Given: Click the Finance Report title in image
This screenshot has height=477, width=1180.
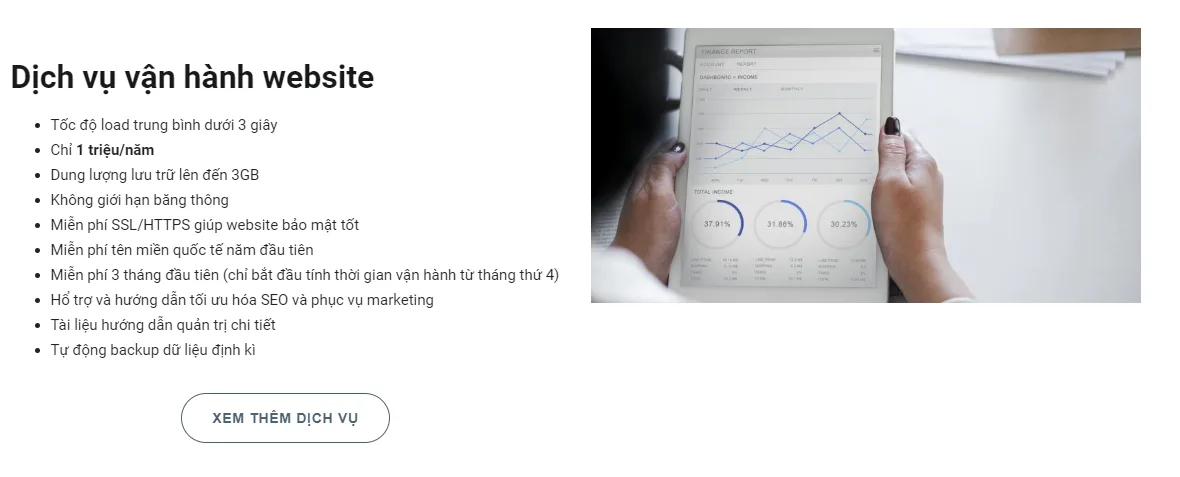Looking at the screenshot, I should (x=728, y=52).
